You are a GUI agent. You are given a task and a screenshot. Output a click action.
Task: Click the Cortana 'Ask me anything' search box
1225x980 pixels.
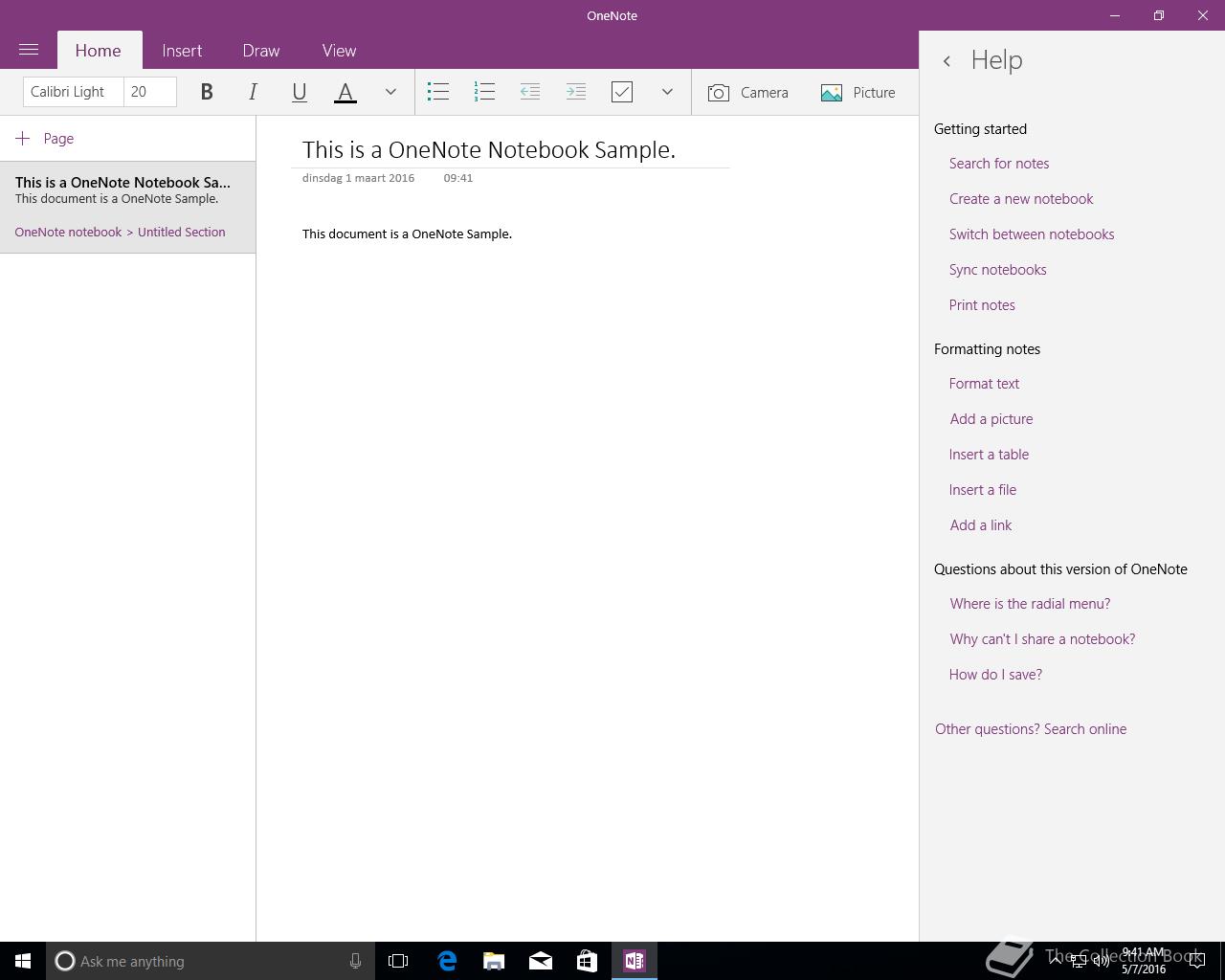point(211,961)
